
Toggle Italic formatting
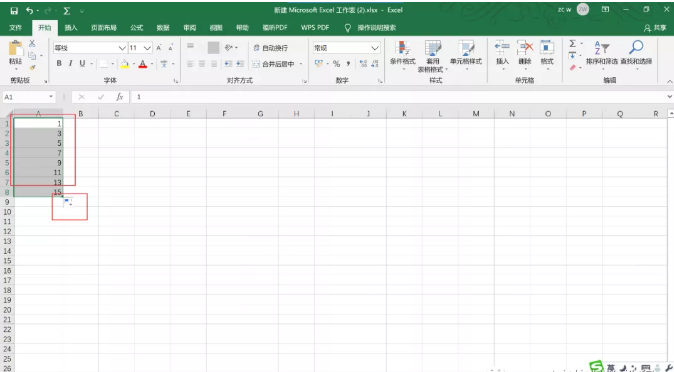70,64
